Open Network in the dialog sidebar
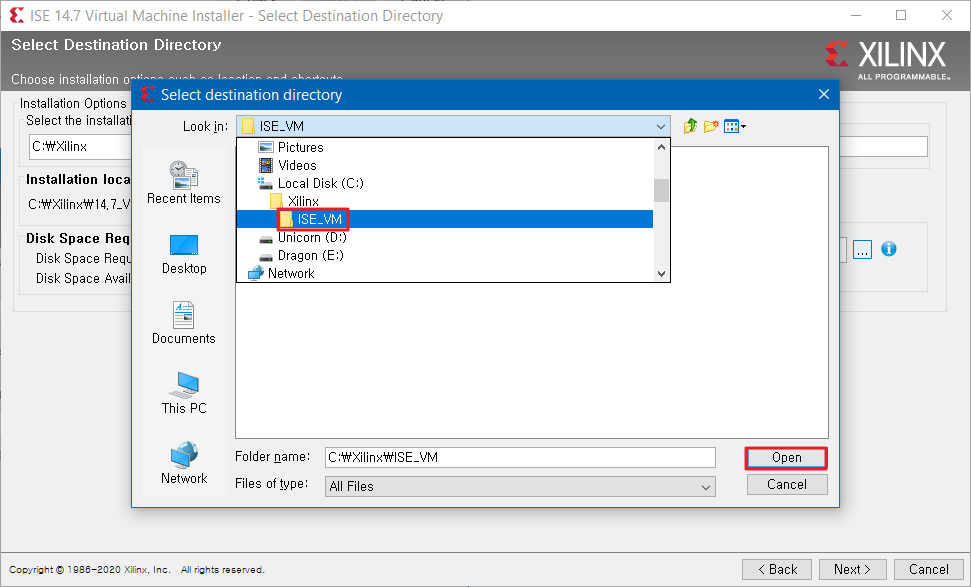 tap(184, 463)
